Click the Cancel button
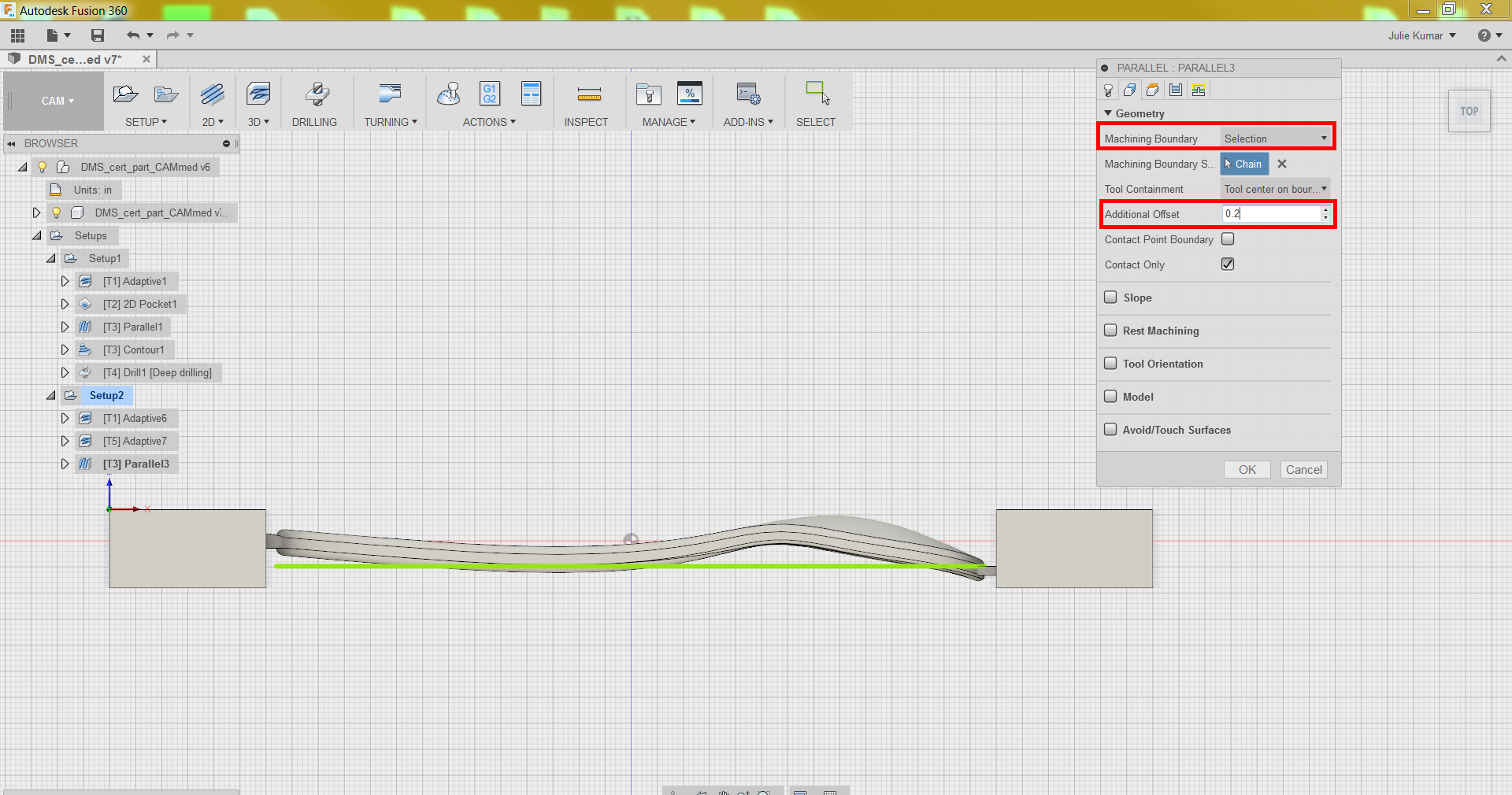Screen dimensions: 1512x795 [1304, 469]
